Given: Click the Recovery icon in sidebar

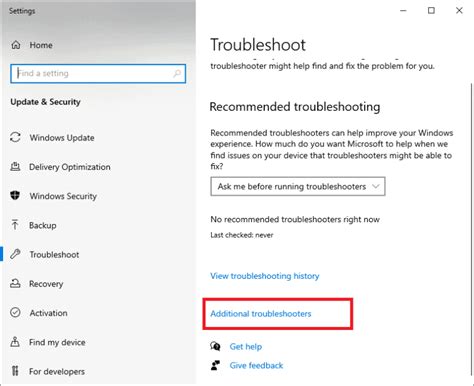Looking at the screenshot, I should click(15, 283).
